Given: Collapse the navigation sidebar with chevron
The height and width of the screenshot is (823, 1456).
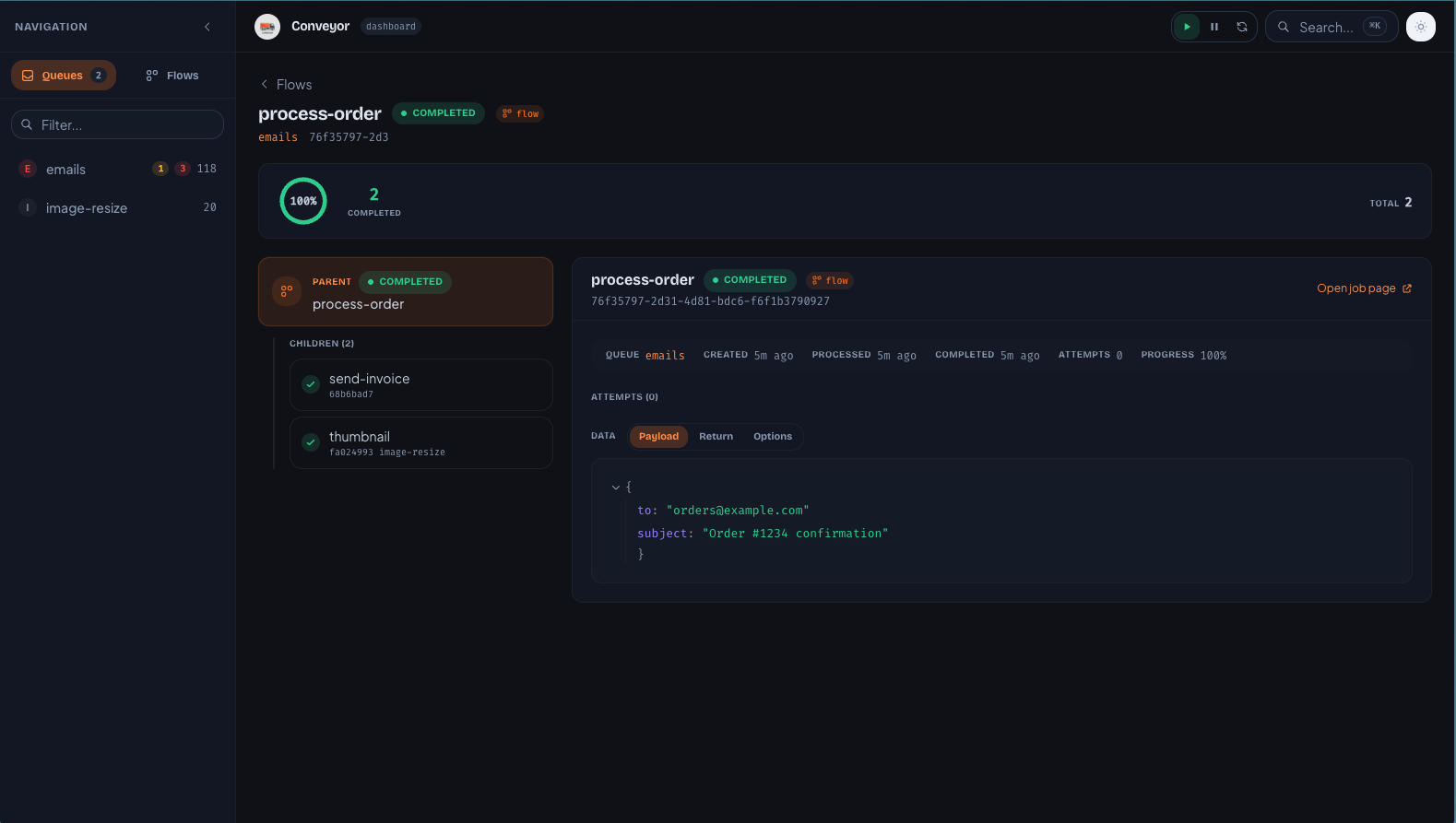Looking at the screenshot, I should [207, 27].
